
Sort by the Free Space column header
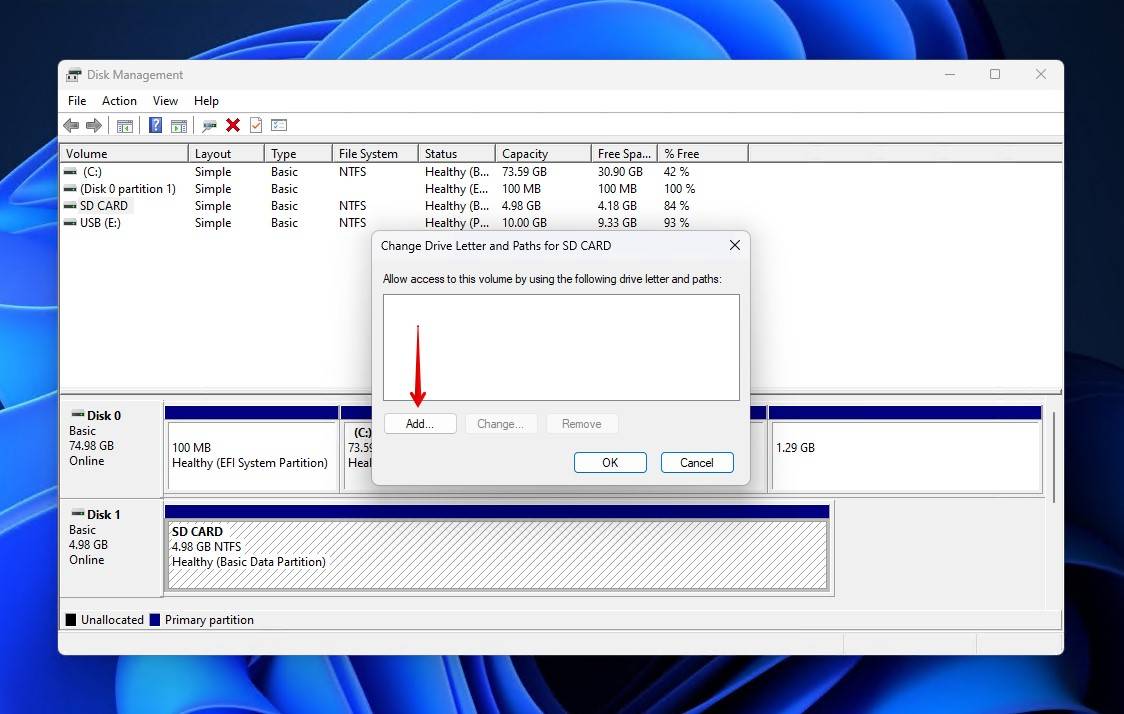[x=625, y=153]
